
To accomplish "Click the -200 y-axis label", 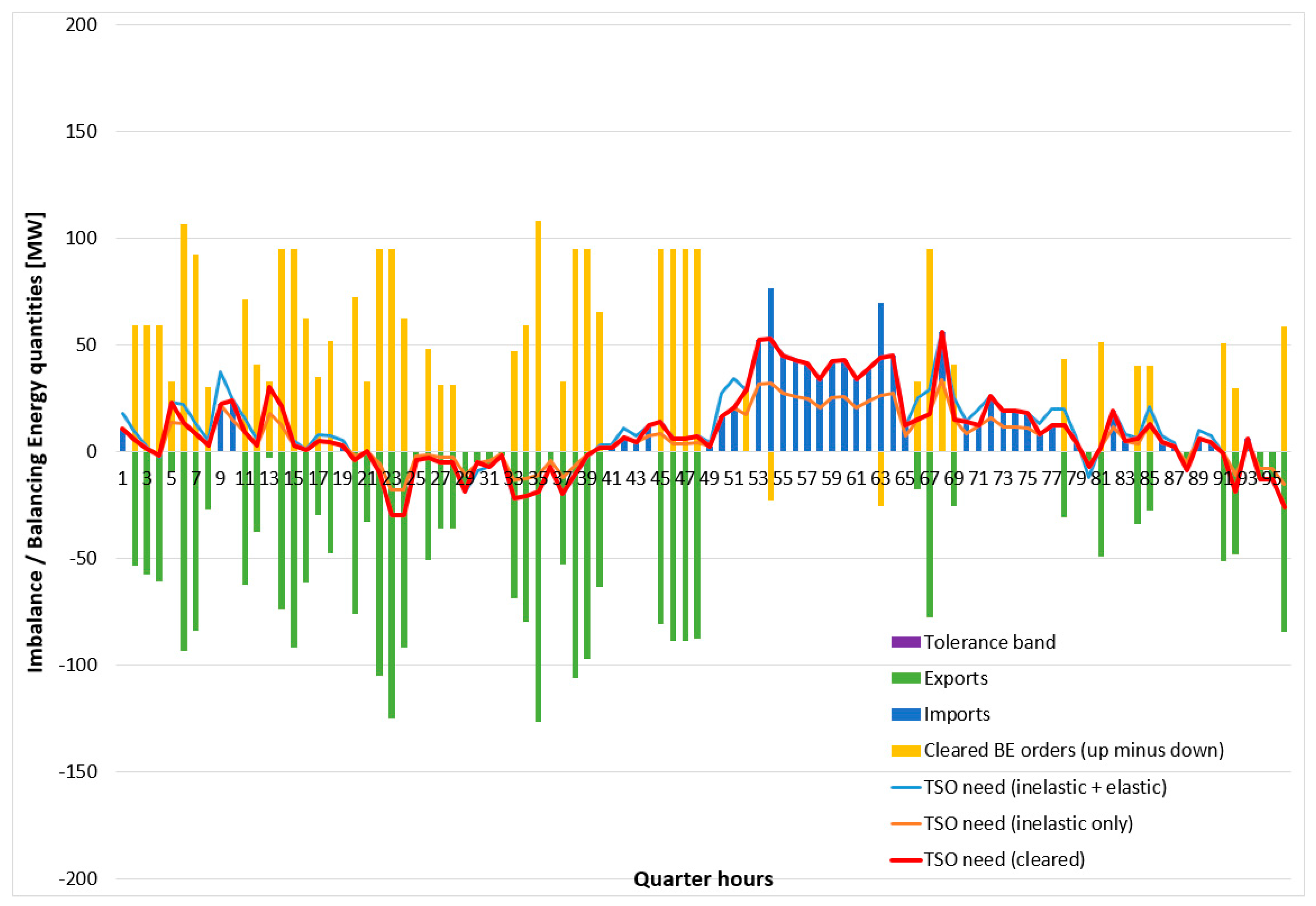I will coord(78,879).
